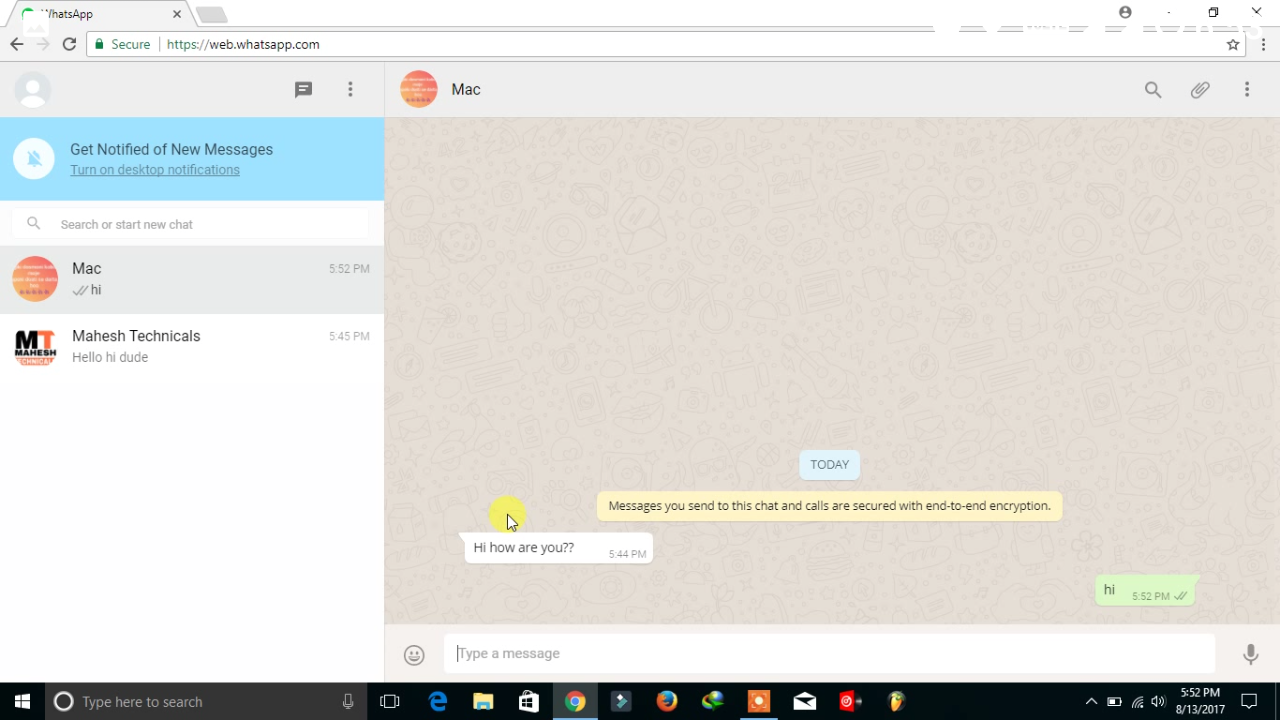Attach a file using the paperclip icon
This screenshot has width=1280, height=720.
tap(1200, 89)
